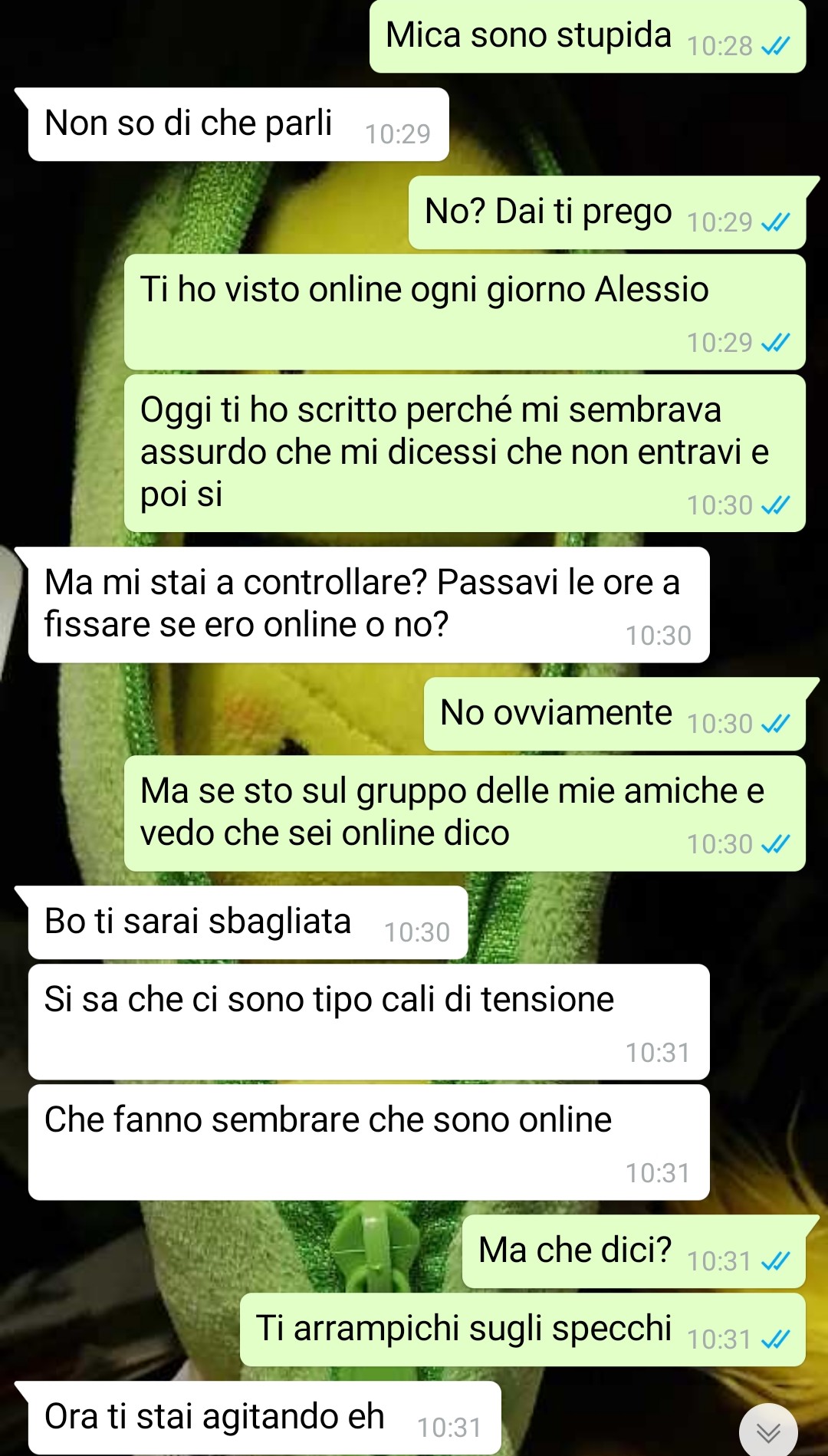Tap the 'Bo ti sarai sbagliata' bubble
Screen dimensions: 828x1456
click(x=248, y=922)
